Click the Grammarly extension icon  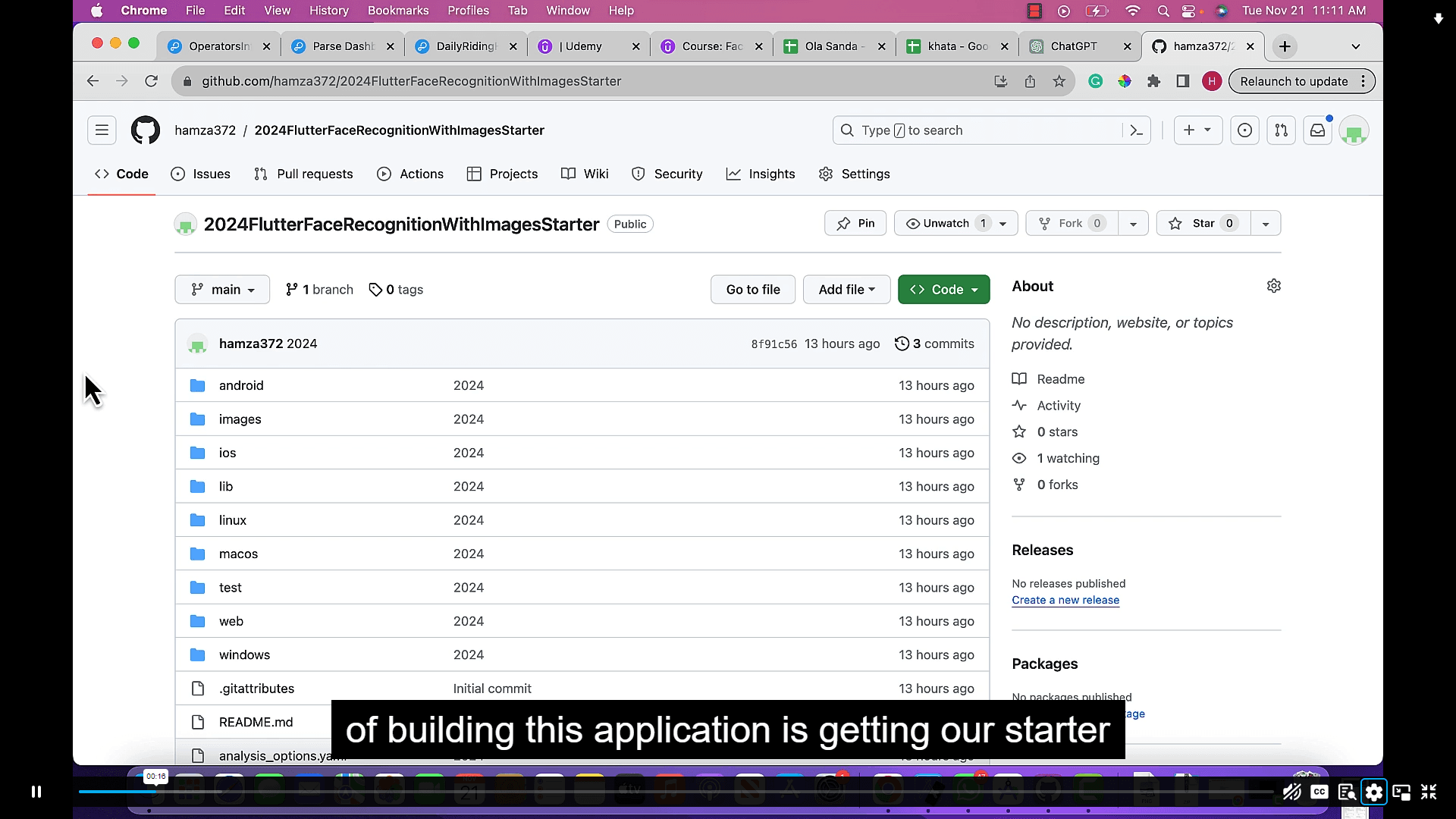click(x=1096, y=81)
